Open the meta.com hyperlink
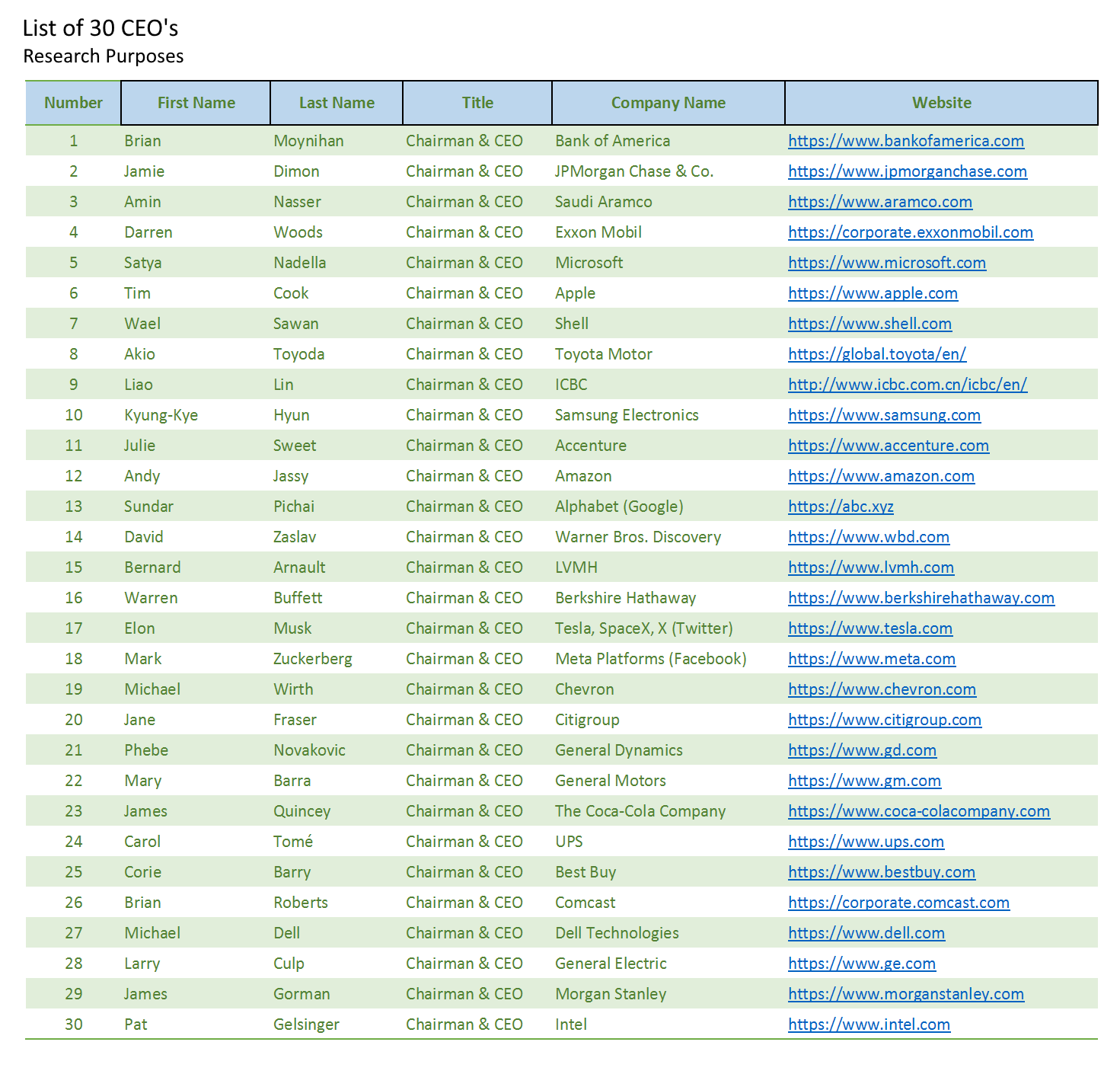This screenshot has width=1120, height=1074. coord(872,659)
